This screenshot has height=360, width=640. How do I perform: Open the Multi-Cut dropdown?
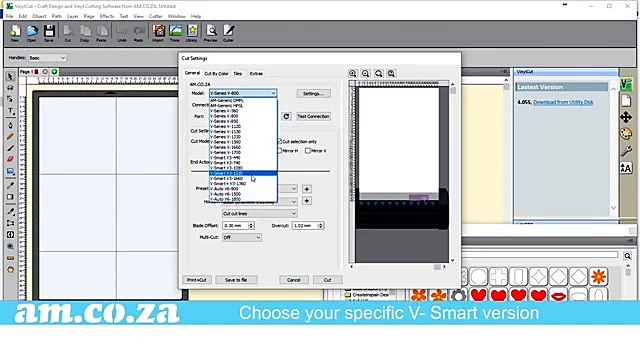242,237
